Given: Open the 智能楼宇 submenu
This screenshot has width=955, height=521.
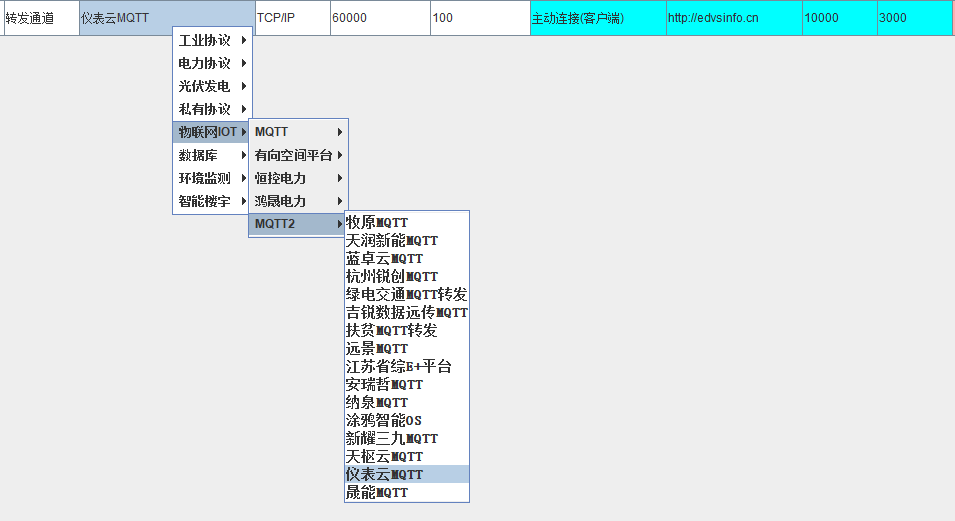Looking at the screenshot, I should [x=212, y=201].
